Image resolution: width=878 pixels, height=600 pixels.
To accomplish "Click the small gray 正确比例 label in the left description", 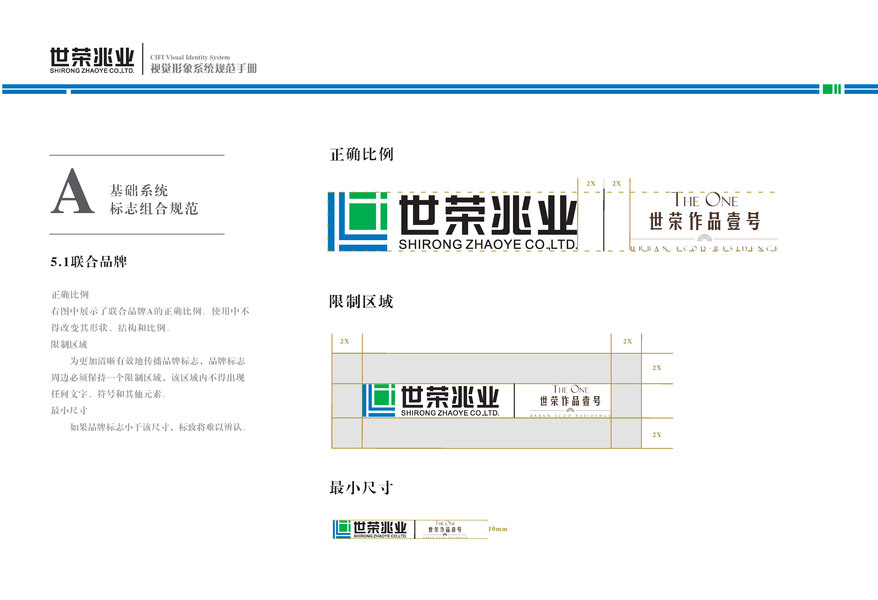I will [69, 294].
